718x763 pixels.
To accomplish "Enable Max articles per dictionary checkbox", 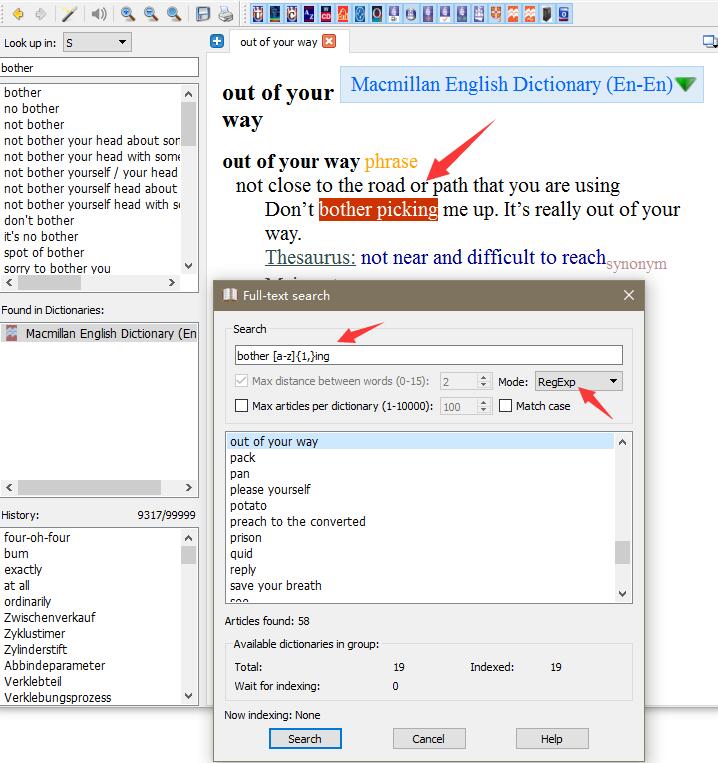I will tap(241, 405).
